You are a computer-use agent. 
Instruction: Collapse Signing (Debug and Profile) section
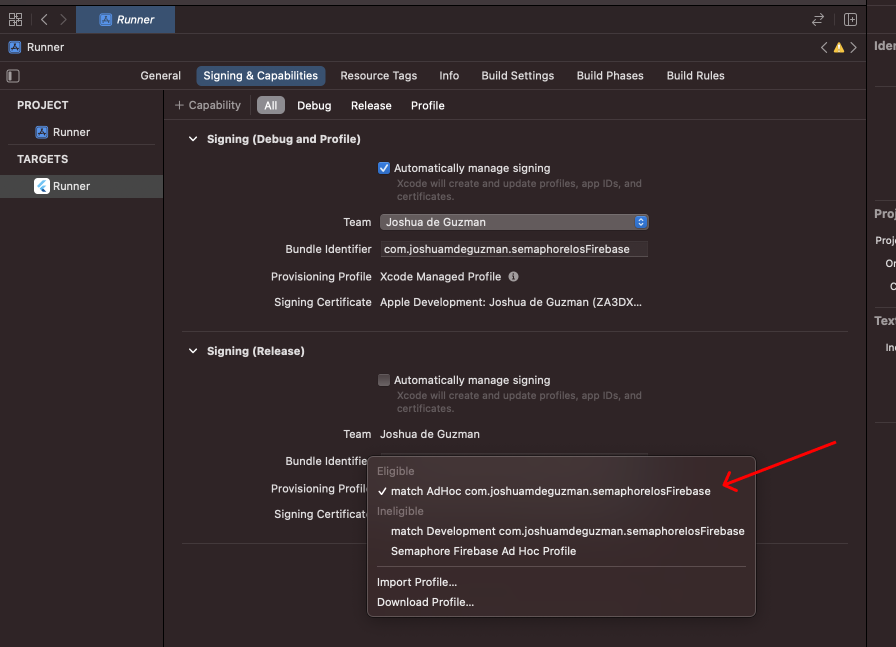pos(193,139)
